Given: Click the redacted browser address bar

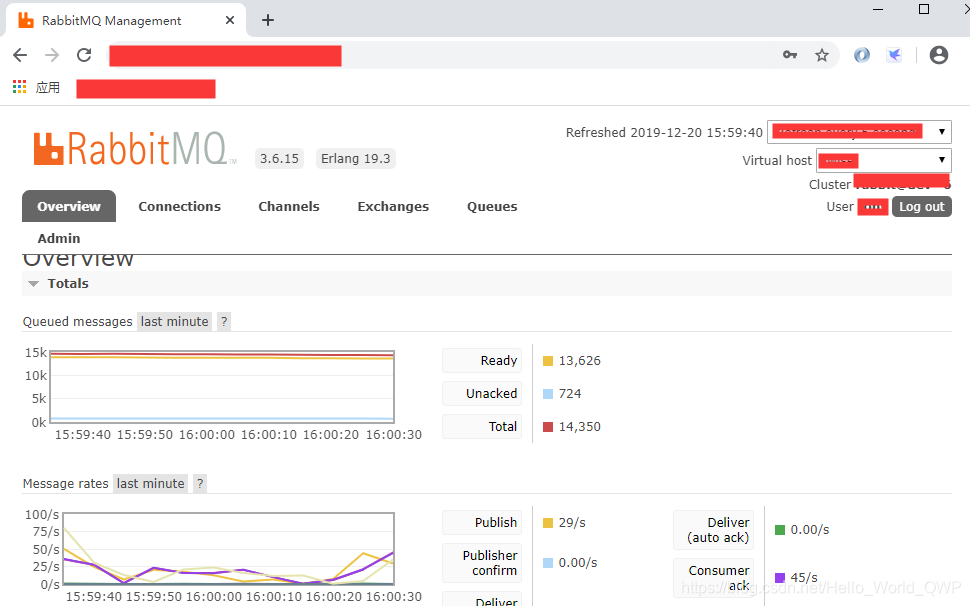Looking at the screenshot, I should coord(225,55).
